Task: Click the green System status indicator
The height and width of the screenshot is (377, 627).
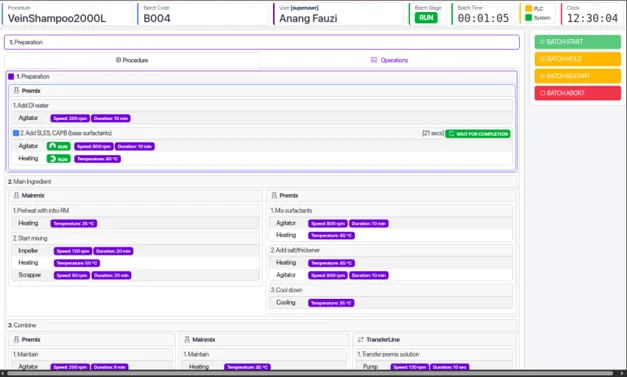Action: pyautogui.click(x=529, y=18)
